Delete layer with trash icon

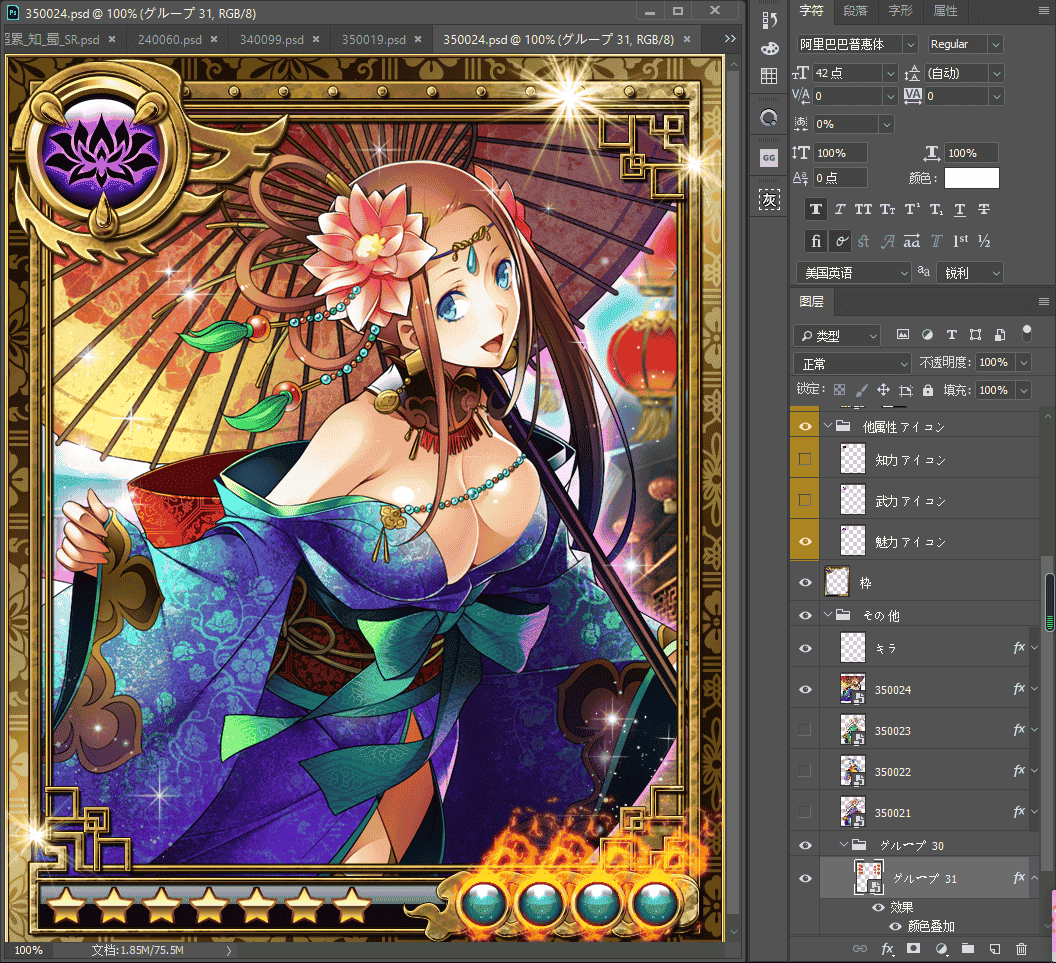pos(1022,949)
